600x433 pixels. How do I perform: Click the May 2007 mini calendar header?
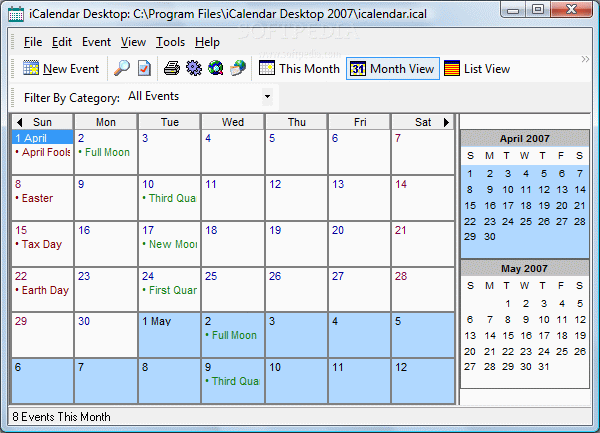coord(525,269)
